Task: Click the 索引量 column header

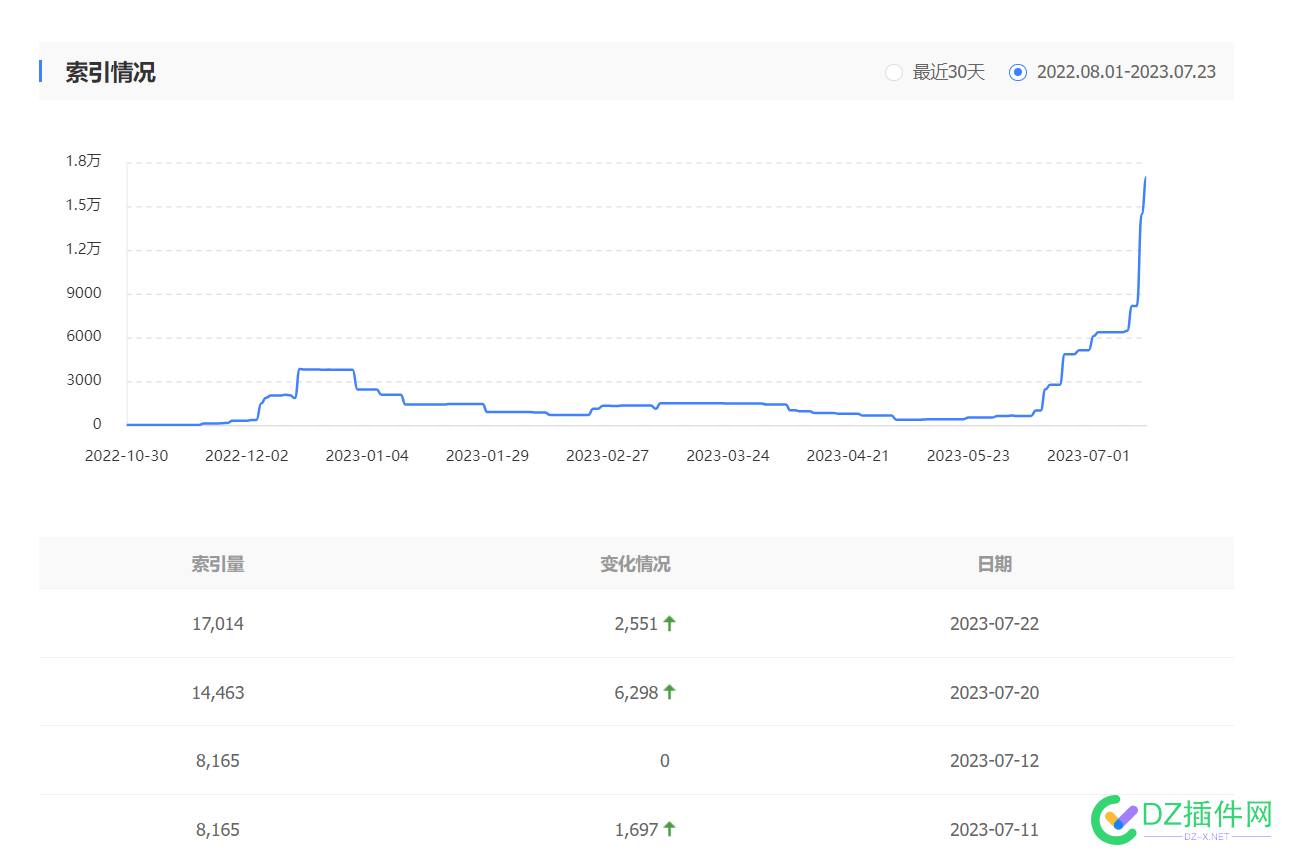Action: point(218,564)
